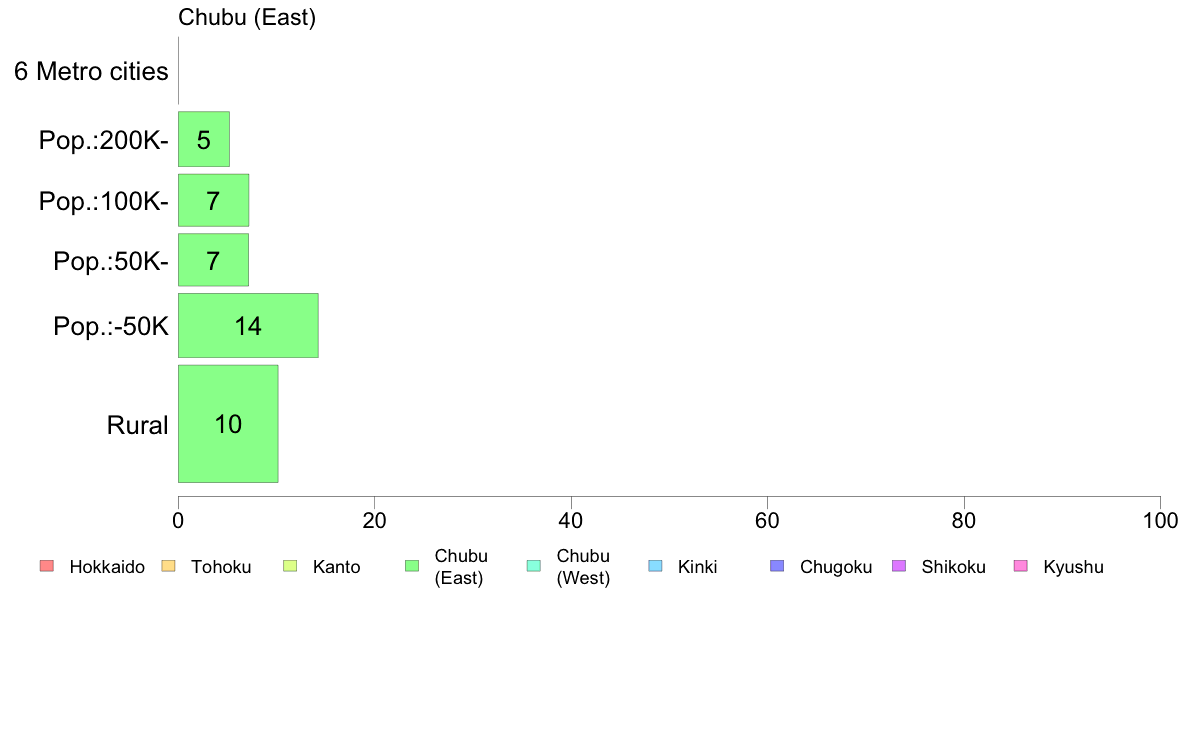Click the Kanto yellow-green legend swatch
The width and height of the screenshot is (1188, 736).
290,566
